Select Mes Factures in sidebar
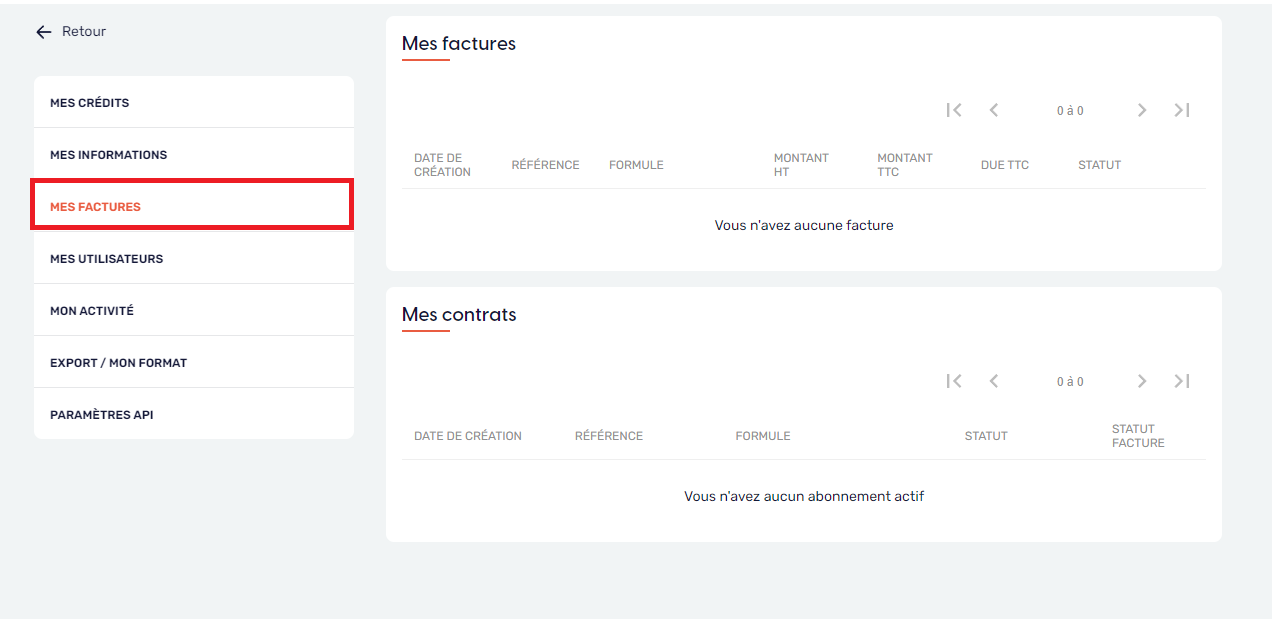This screenshot has height=619, width=1272. click(x=96, y=207)
